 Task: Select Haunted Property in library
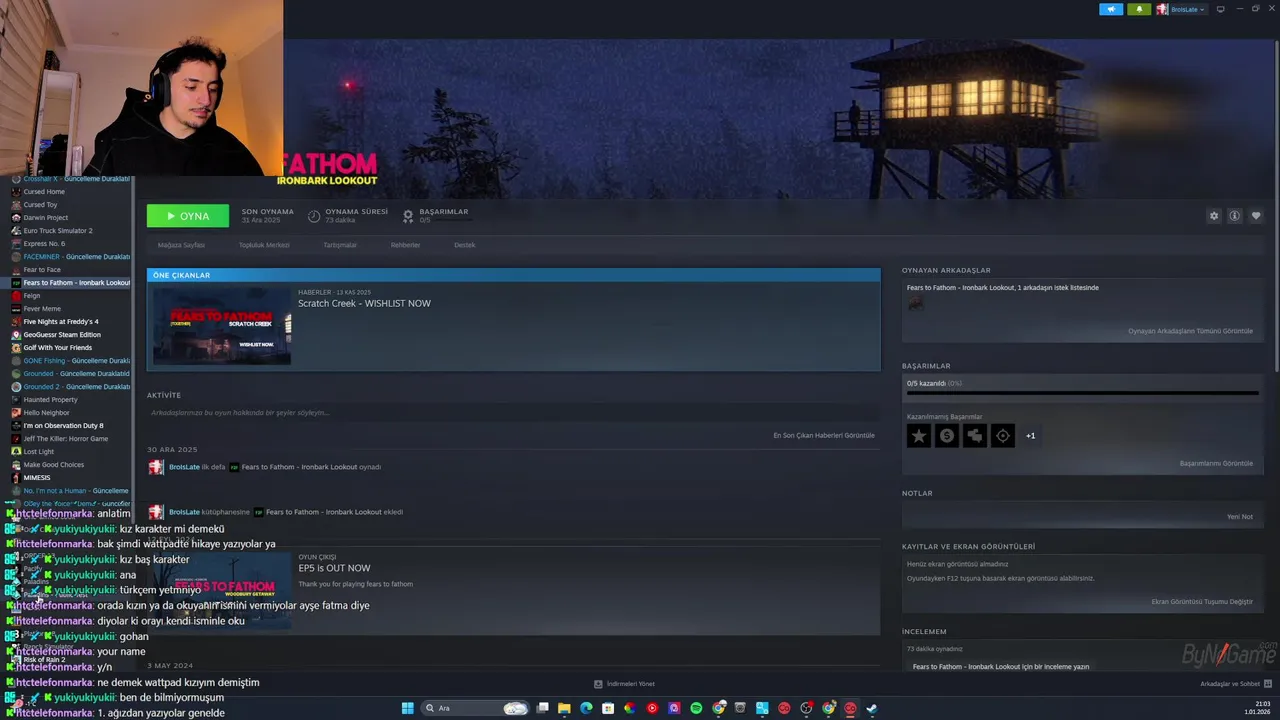tap(50, 400)
